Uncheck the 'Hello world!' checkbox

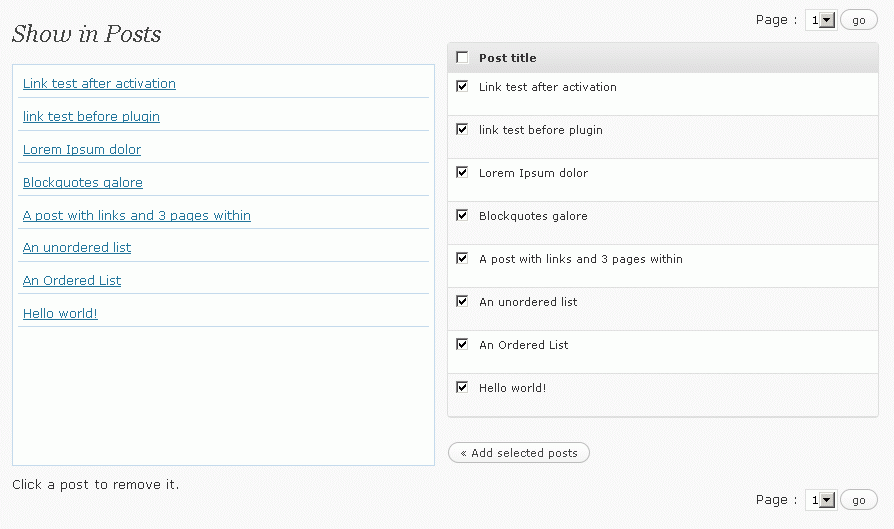pyautogui.click(x=462, y=387)
